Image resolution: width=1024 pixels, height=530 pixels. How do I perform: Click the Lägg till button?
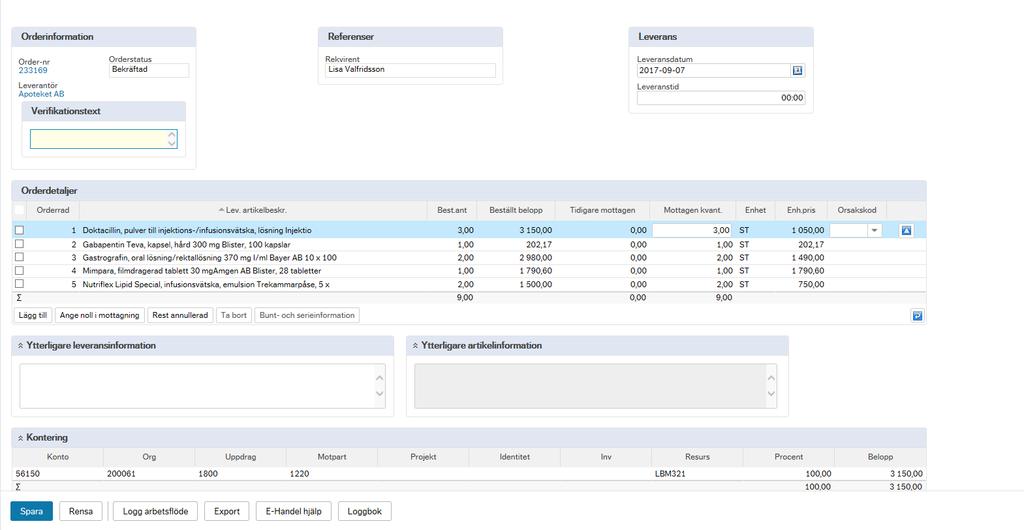[x=33, y=315]
